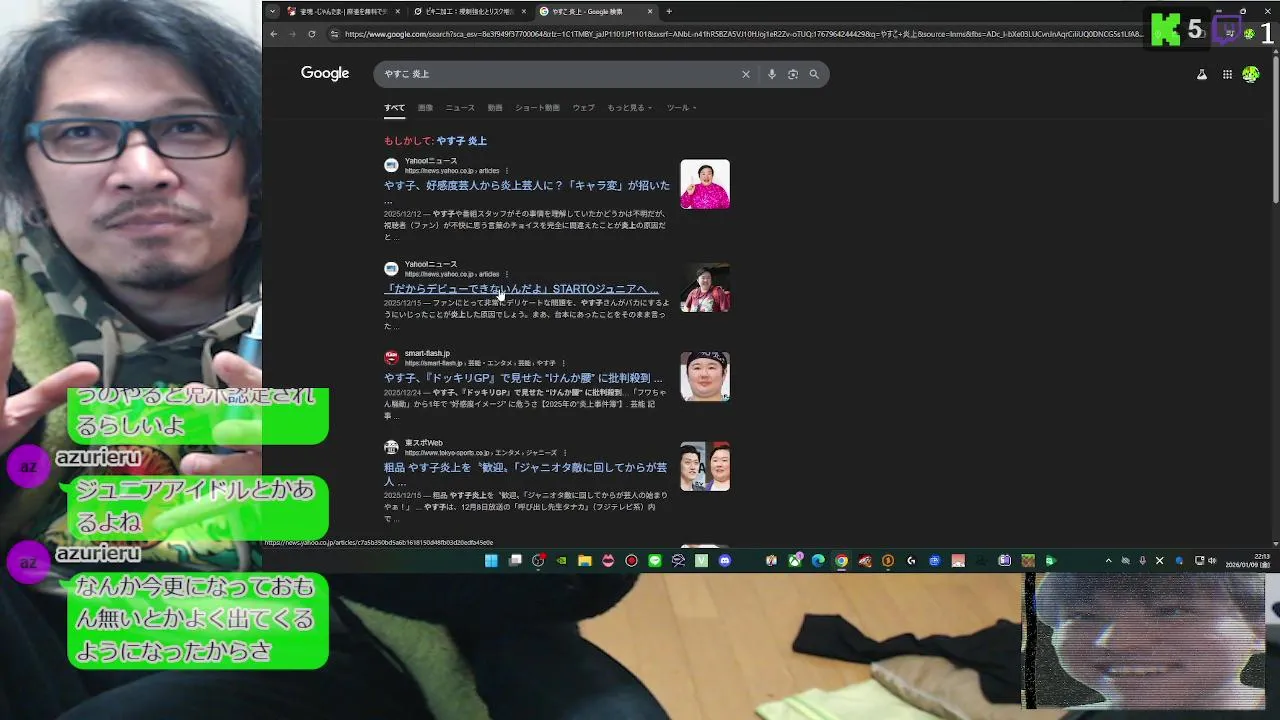This screenshot has width=1280, height=720.
Task: Select the すべて search tab
Action: tap(394, 108)
